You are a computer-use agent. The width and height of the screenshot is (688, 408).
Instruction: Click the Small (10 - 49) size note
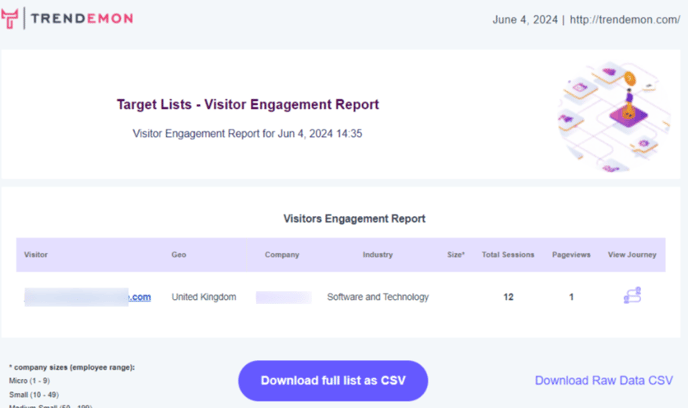click(x=34, y=395)
